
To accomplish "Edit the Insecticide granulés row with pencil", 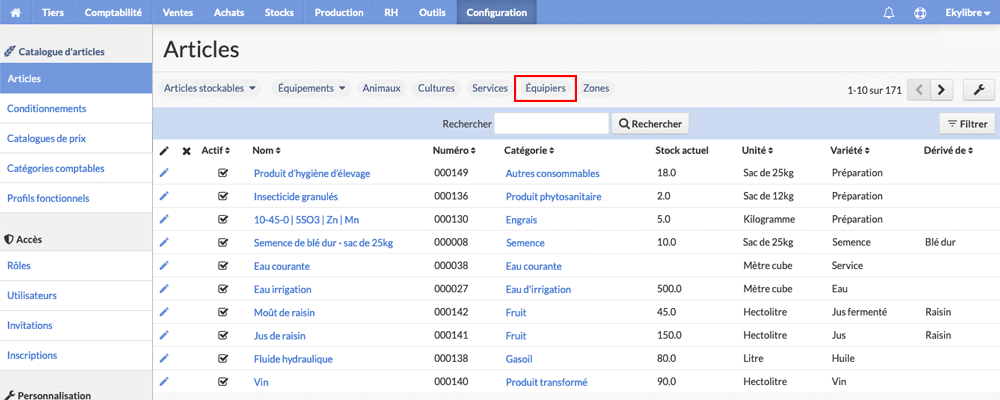I will (164, 196).
